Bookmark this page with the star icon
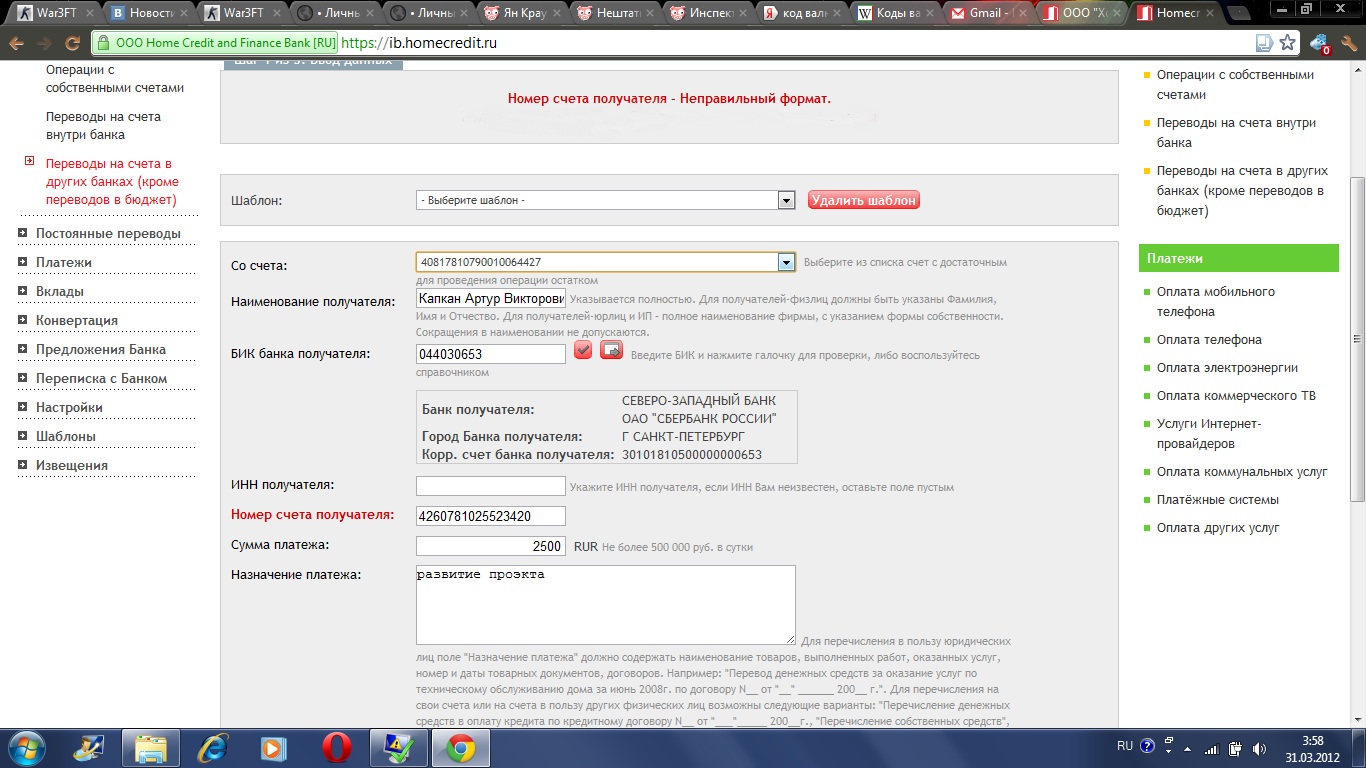 click(x=1288, y=43)
